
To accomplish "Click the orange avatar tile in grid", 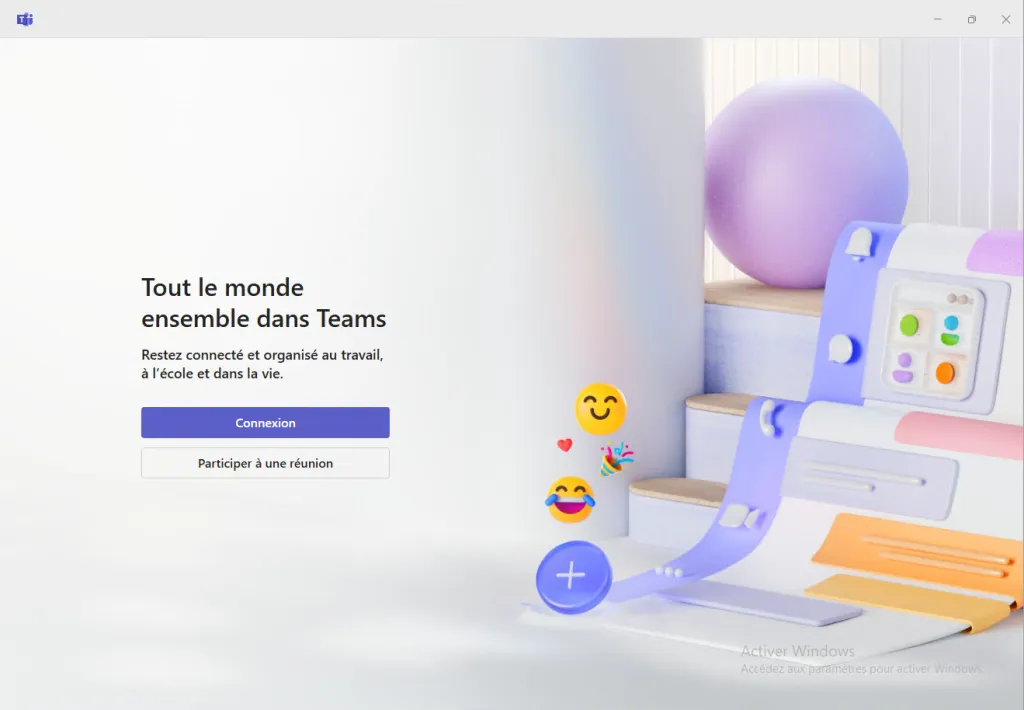I will click(x=946, y=373).
